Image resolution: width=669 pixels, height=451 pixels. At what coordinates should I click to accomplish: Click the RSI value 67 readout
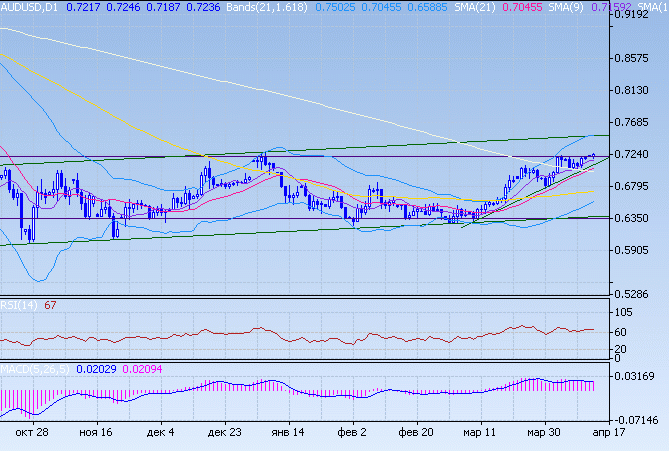[x=50, y=305]
